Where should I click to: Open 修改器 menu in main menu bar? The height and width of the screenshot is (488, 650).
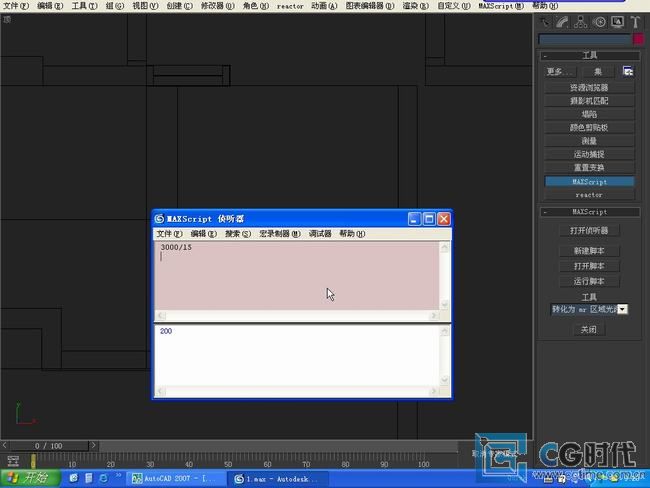coord(218,6)
